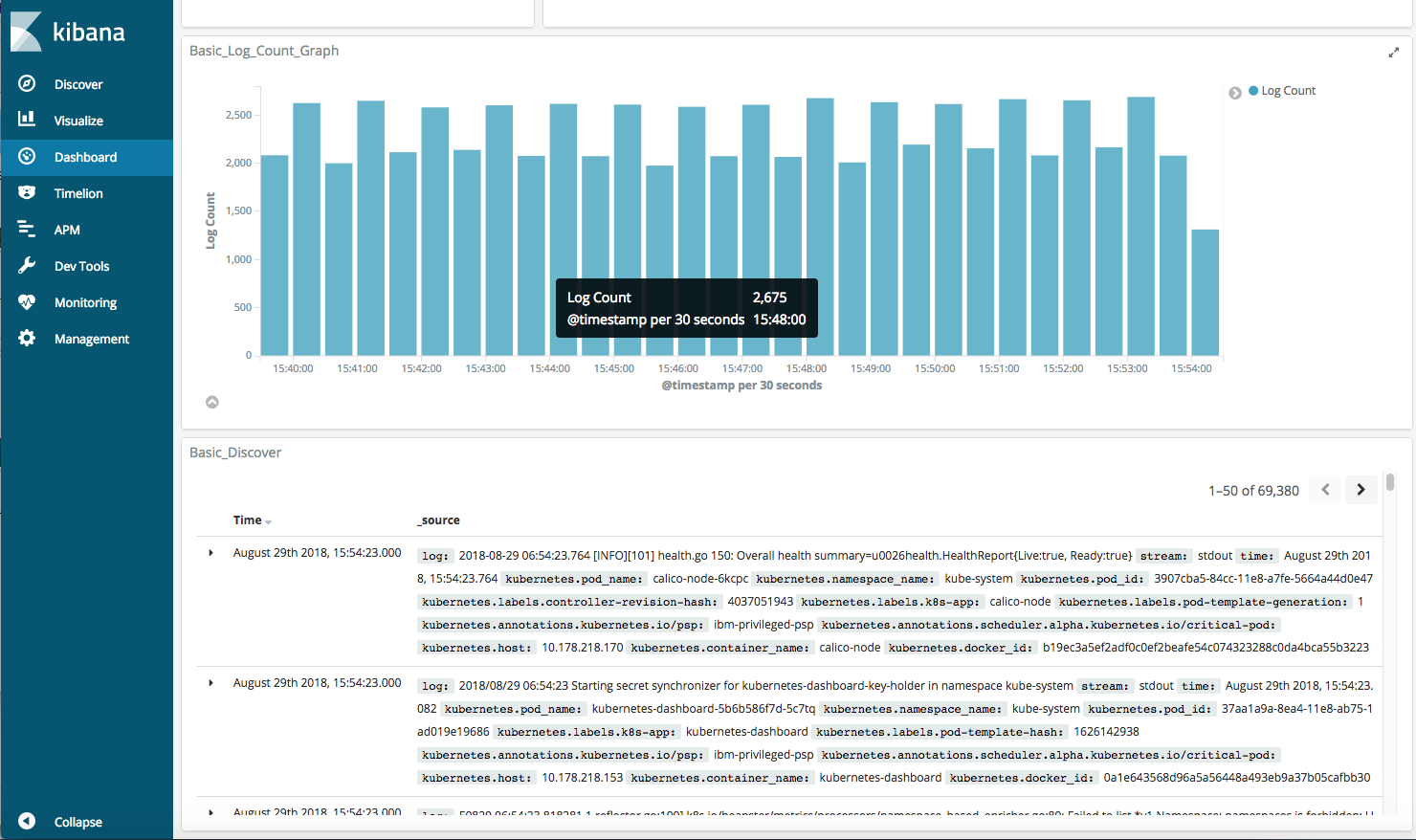The width and height of the screenshot is (1416, 840).
Task: Click the last short bar near 15:54:00
Action: [x=1206, y=292]
